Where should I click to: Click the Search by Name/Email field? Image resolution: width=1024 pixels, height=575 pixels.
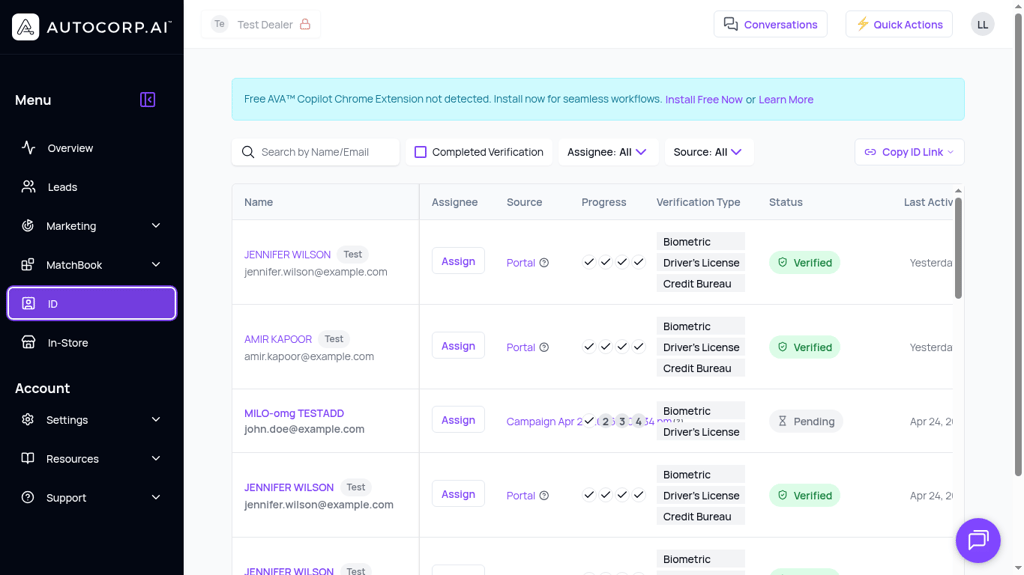(x=315, y=152)
